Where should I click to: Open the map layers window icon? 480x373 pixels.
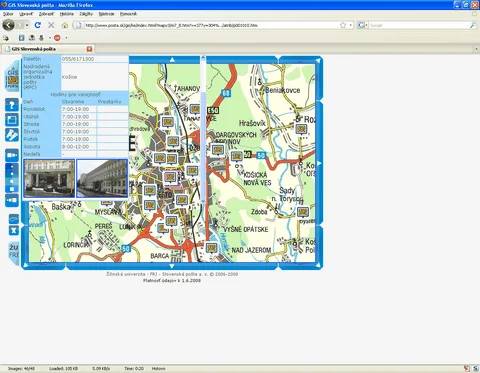pos(12,120)
